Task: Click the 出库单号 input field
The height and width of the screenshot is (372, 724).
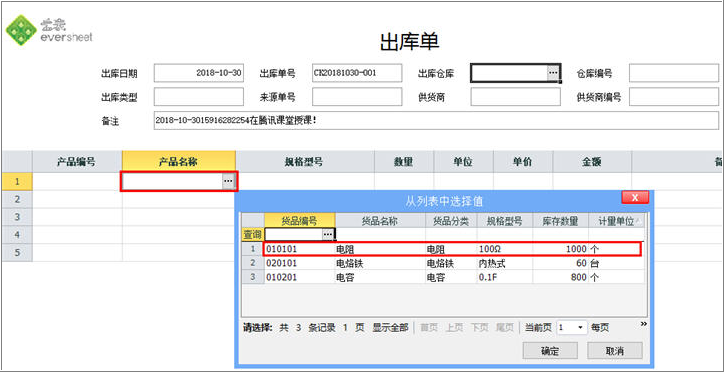Action: pyautogui.click(x=357, y=73)
